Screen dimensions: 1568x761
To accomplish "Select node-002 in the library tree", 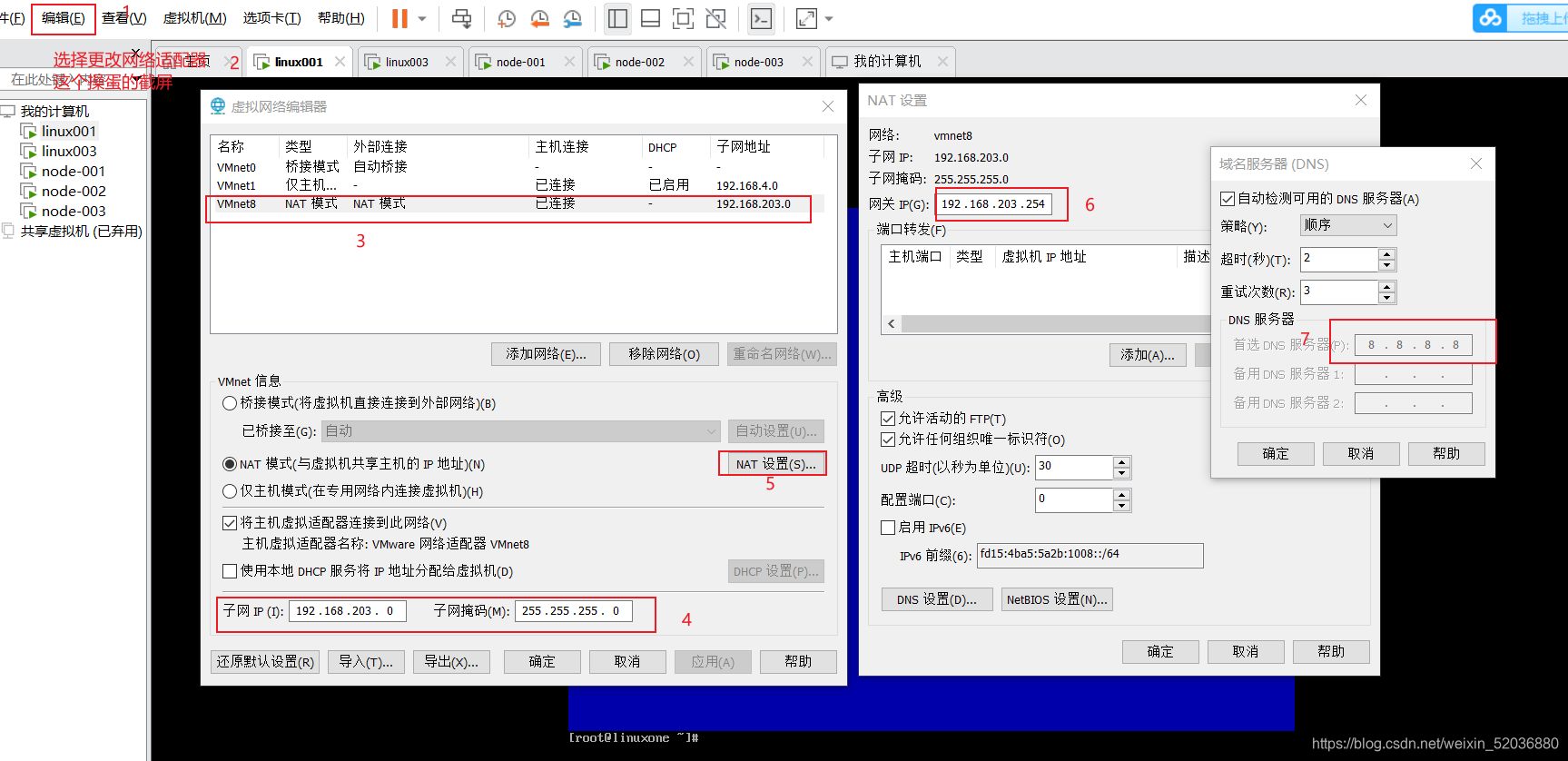I will (73, 191).
